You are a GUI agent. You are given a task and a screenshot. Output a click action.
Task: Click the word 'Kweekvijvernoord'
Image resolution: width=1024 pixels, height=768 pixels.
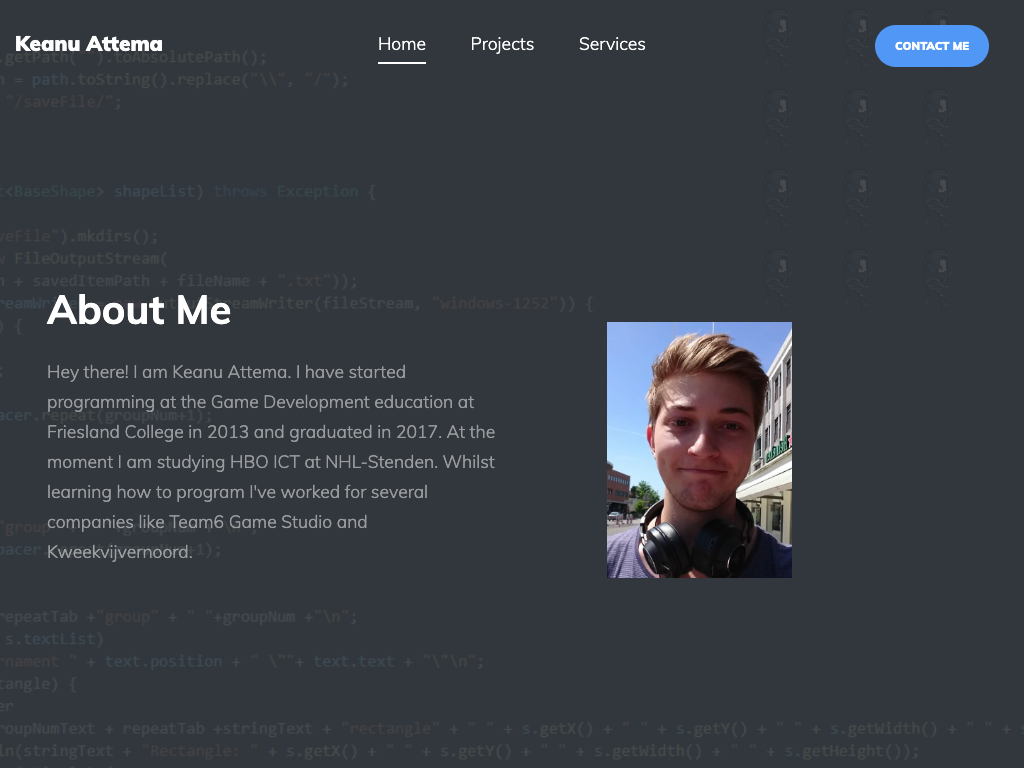click(x=118, y=552)
